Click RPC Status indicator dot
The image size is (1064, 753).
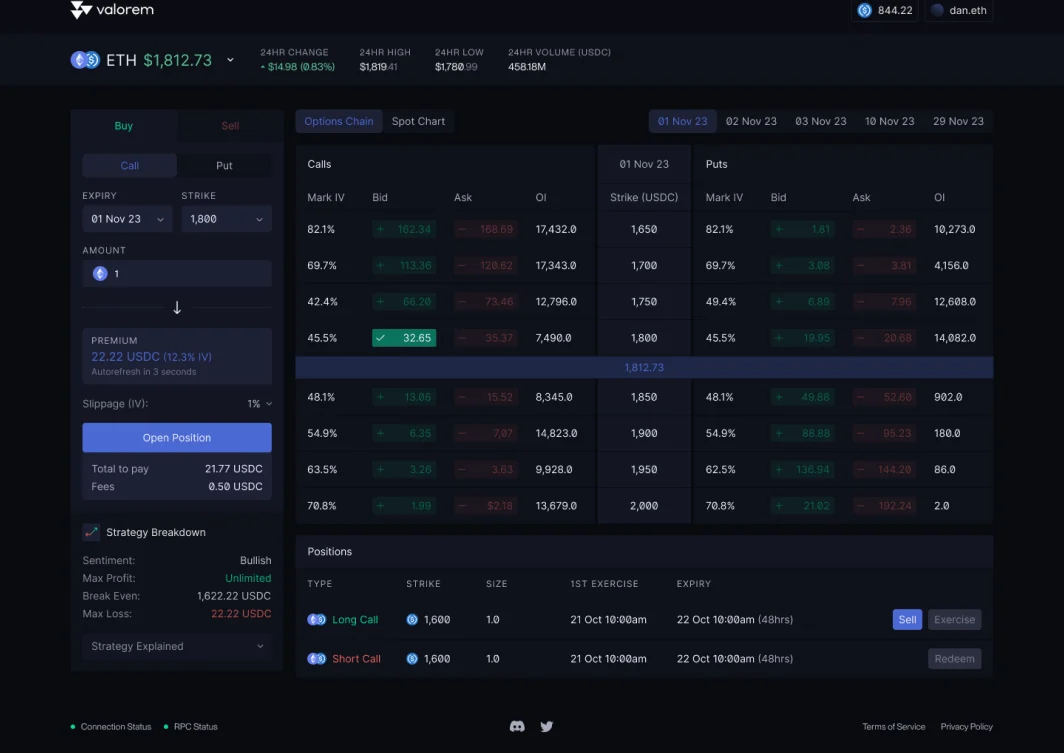click(166, 727)
